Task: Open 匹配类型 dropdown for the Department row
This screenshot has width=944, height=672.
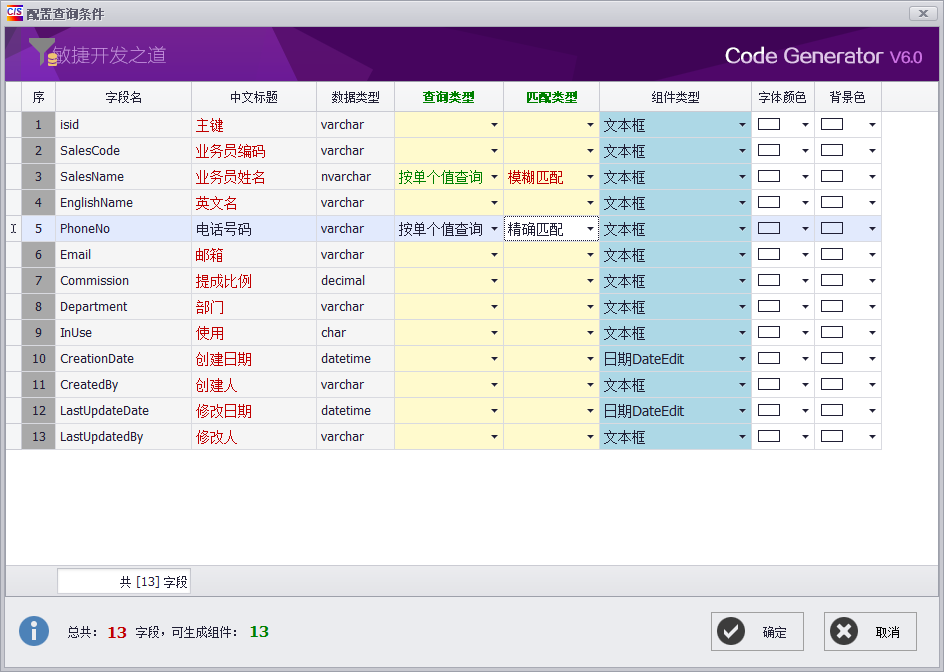Action: click(x=590, y=306)
